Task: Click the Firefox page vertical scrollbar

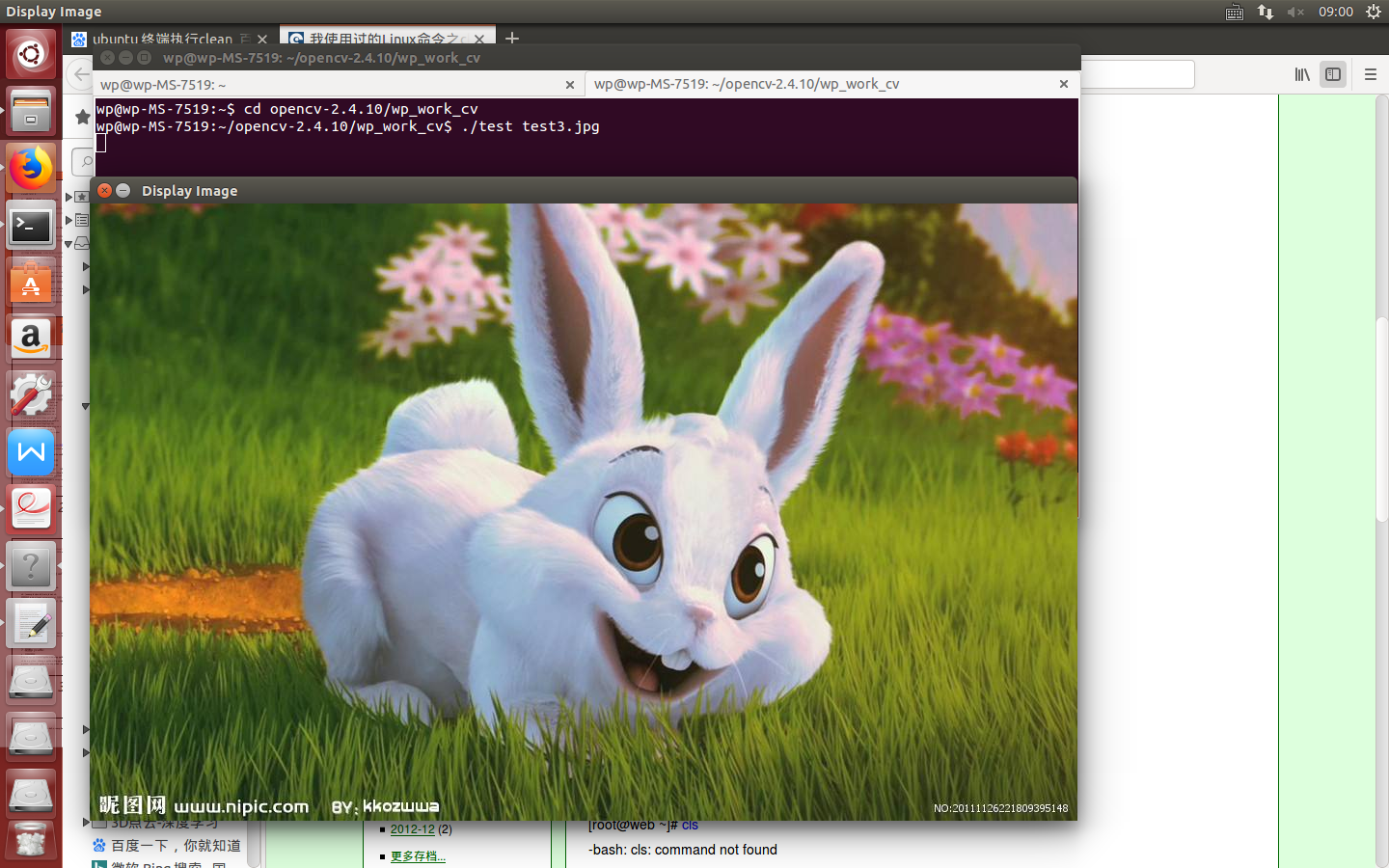Action: coord(1381,420)
